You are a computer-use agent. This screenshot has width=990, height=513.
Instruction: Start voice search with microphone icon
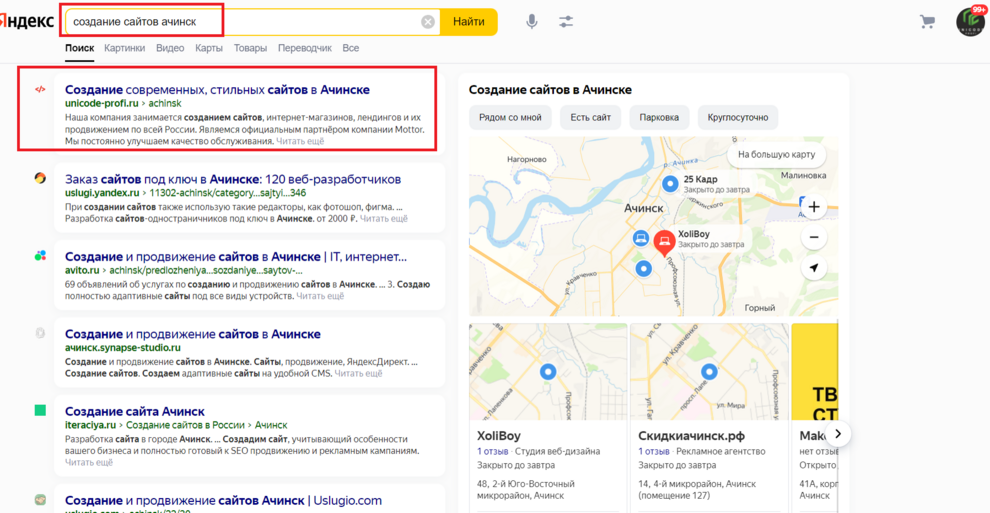(532, 21)
